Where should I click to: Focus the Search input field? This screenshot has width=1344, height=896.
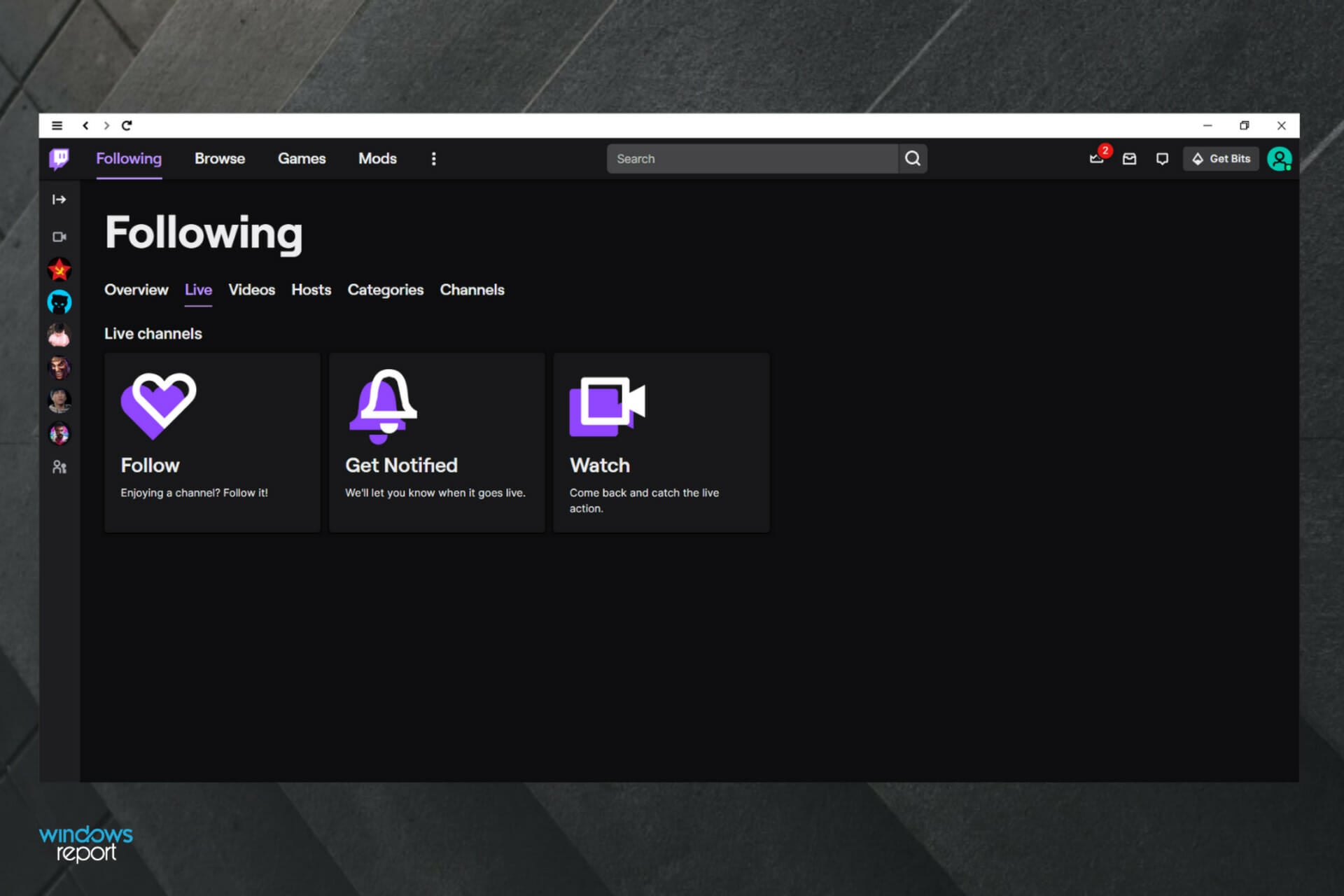(x=752, y=159)
